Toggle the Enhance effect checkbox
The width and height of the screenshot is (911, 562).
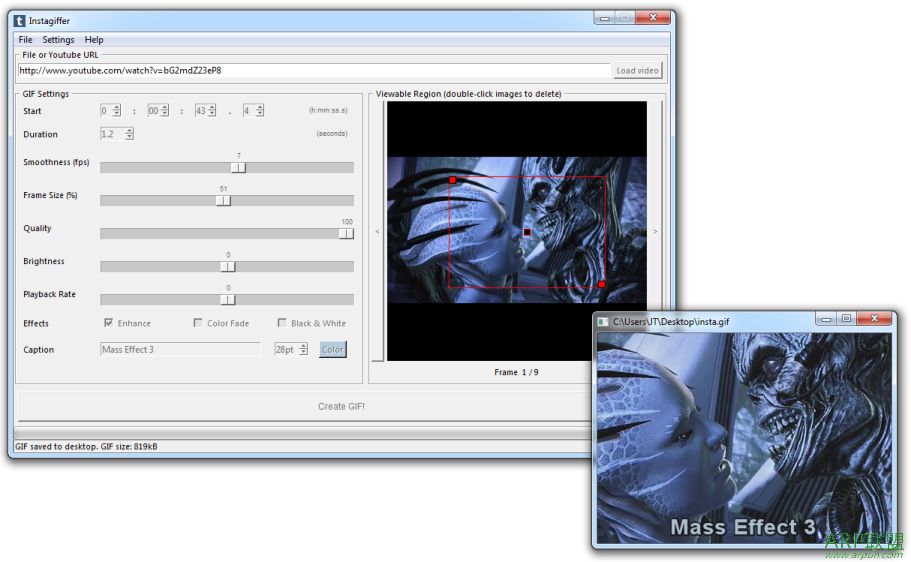(109, 323)
